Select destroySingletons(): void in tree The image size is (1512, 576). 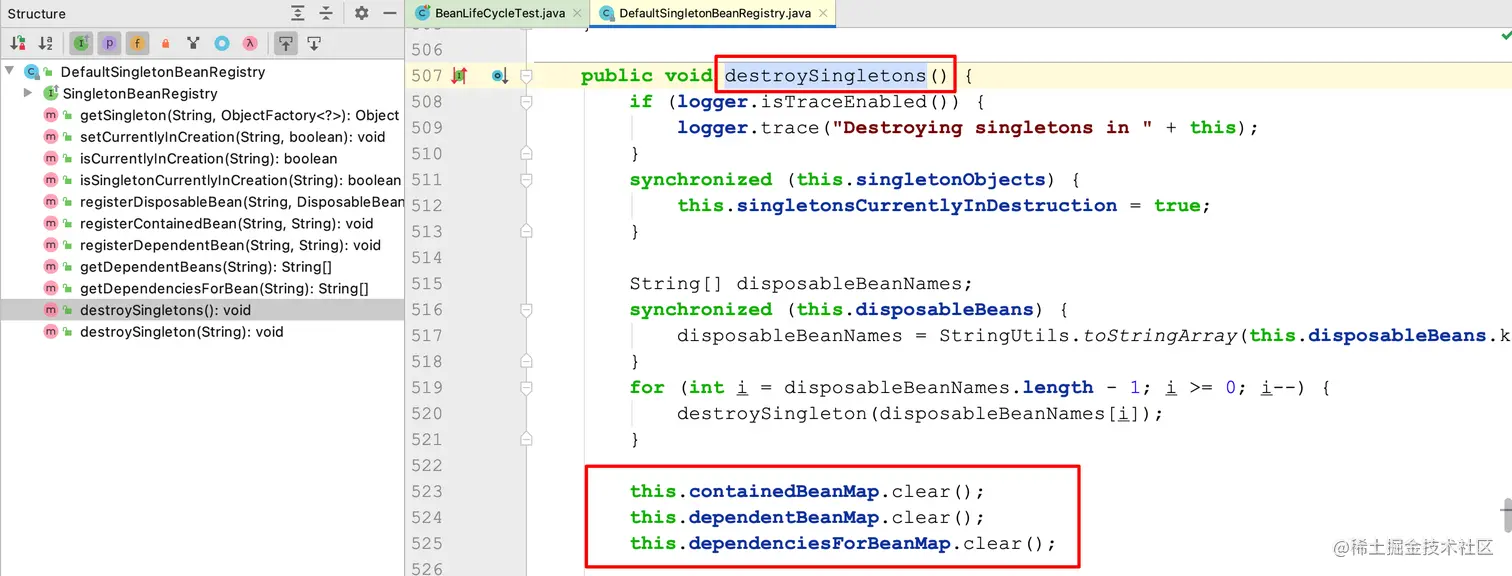166,310
